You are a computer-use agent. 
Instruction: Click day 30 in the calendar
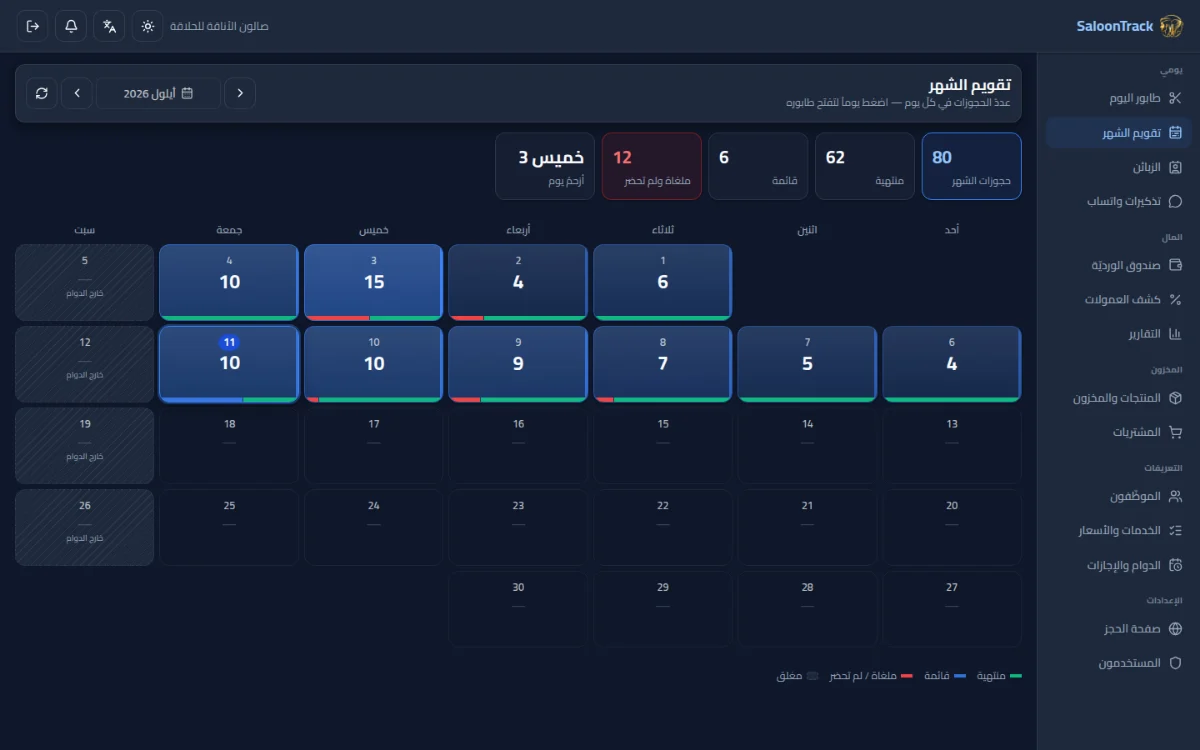click(x=518, y=609)
